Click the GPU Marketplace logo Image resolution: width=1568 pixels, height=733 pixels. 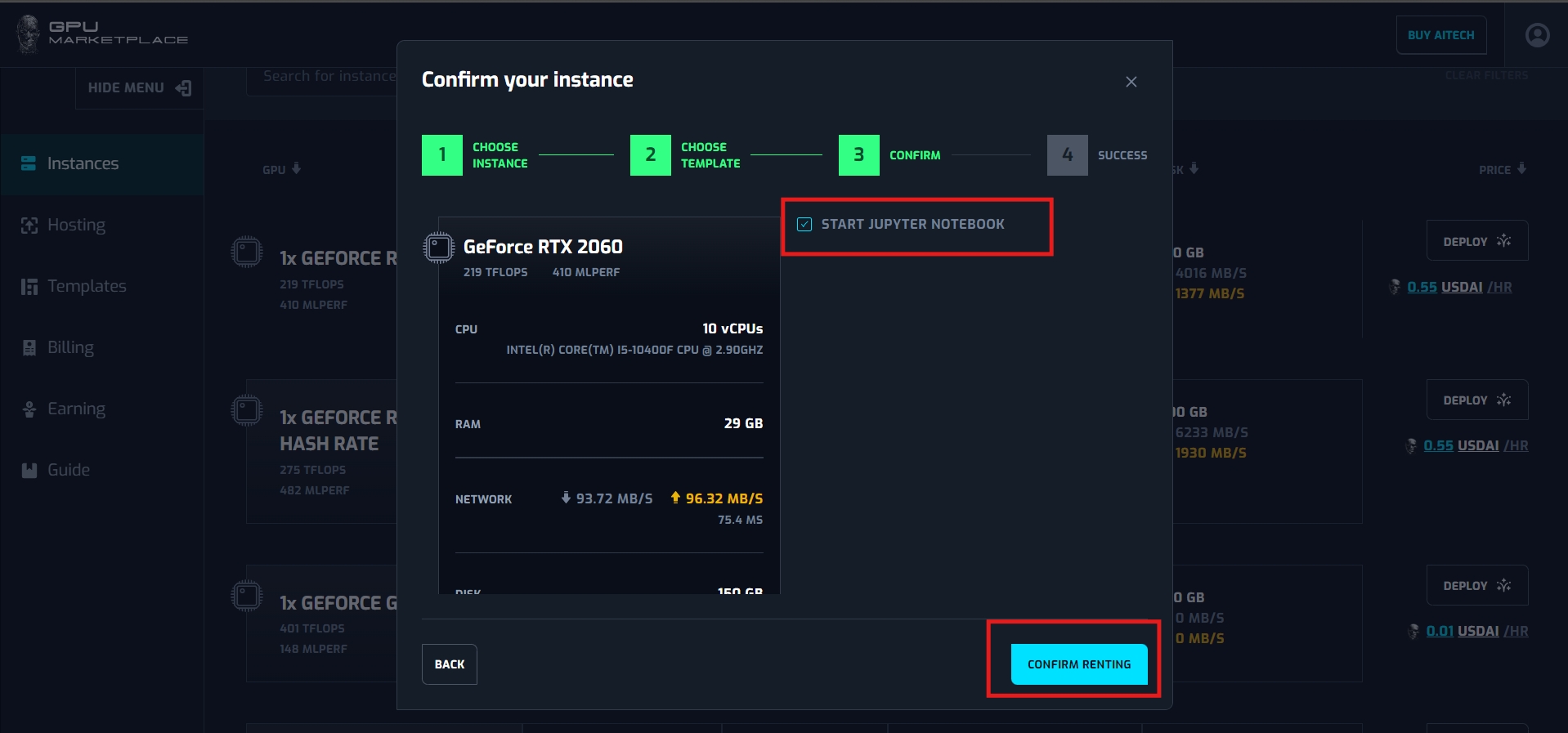click(x=102, y=34)
